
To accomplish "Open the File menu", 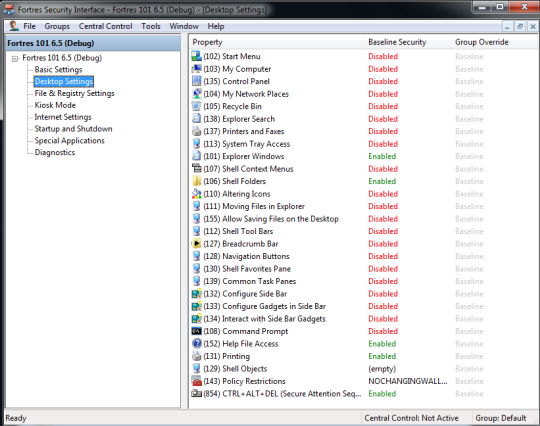I will click(x=29, y=26).
